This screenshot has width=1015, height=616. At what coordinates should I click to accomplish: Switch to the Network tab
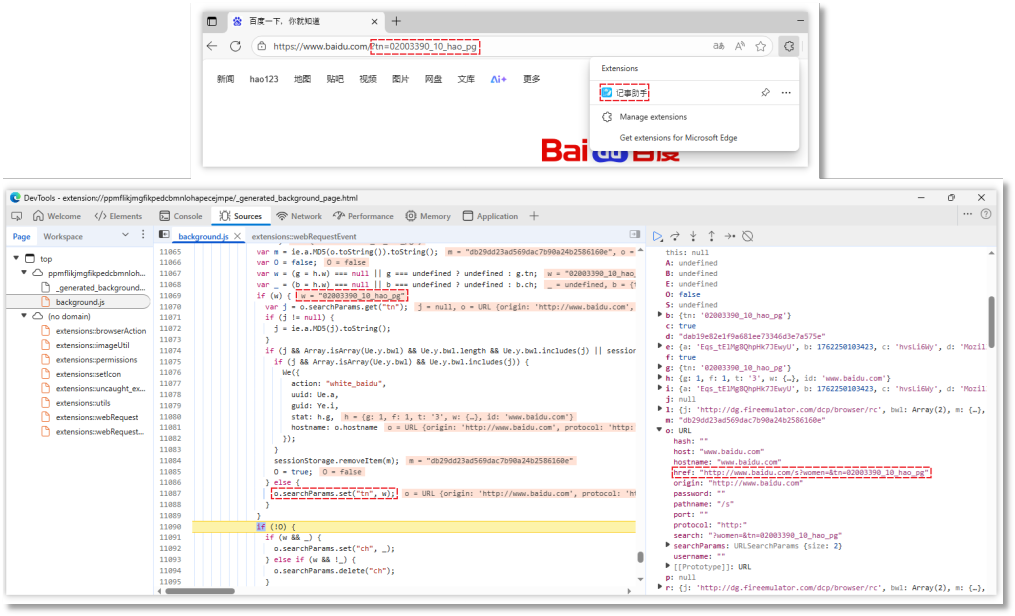[299, 216]
